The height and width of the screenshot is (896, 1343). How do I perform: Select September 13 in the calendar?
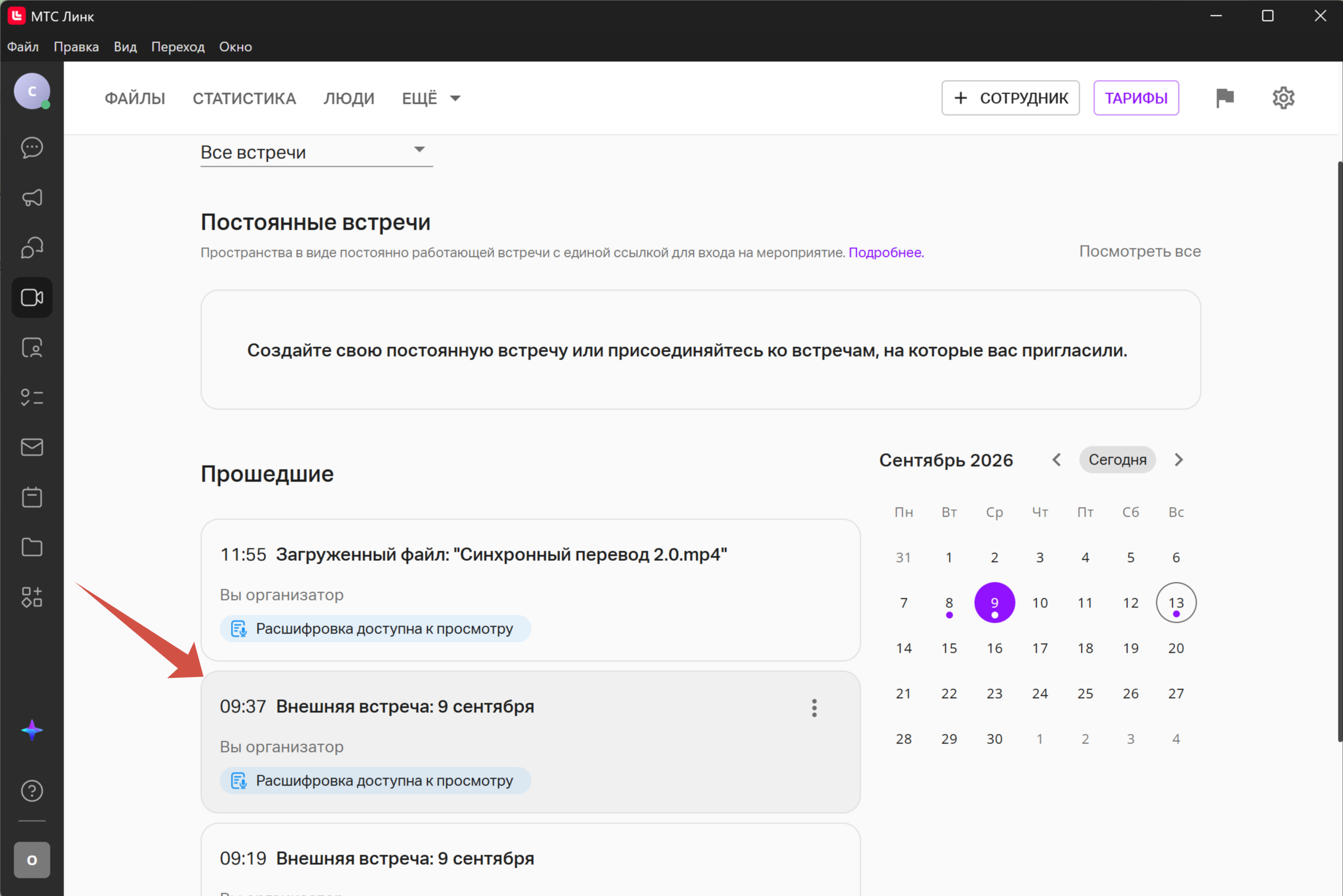1176,602
